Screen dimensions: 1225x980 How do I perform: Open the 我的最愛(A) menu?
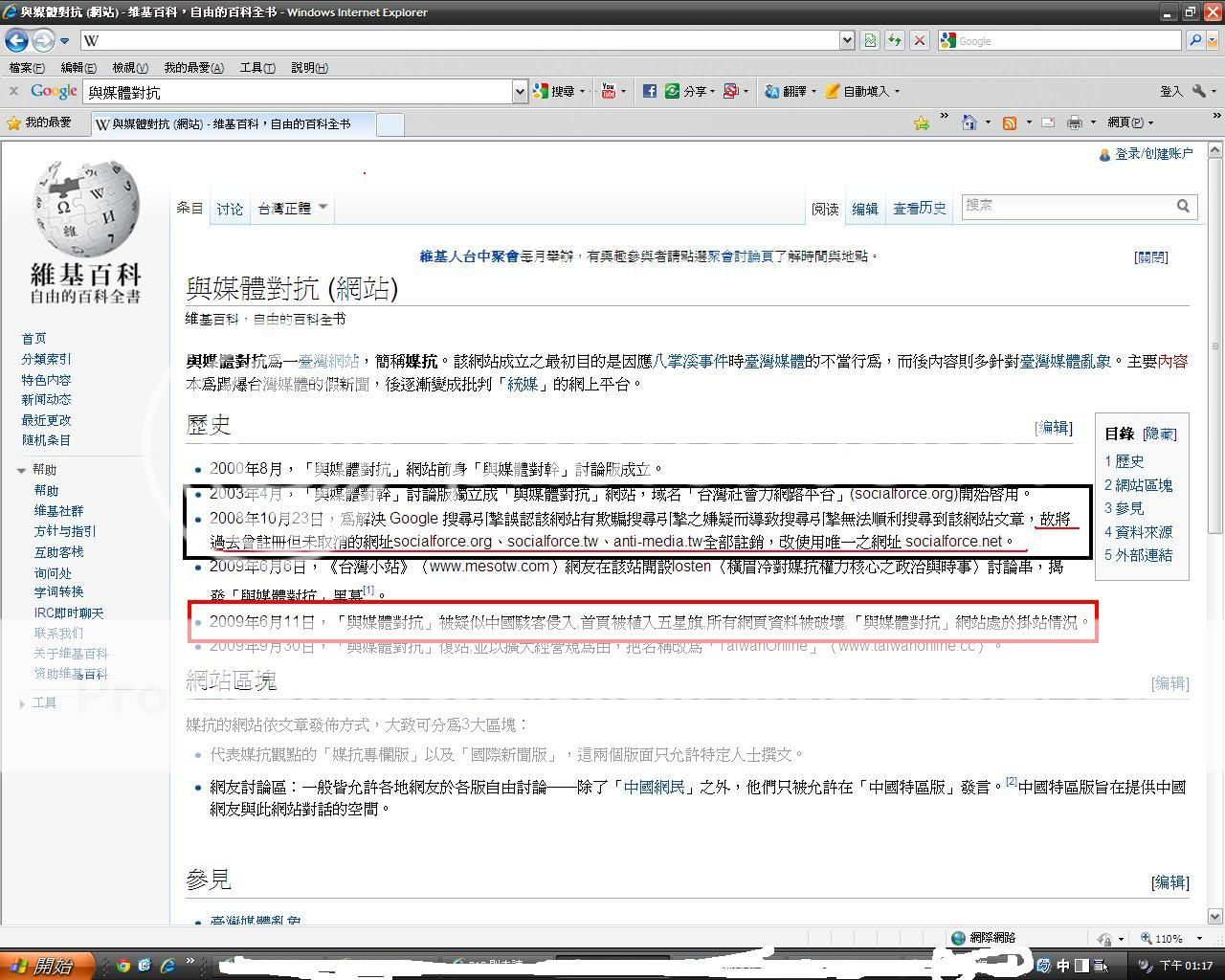pos(193,67)
